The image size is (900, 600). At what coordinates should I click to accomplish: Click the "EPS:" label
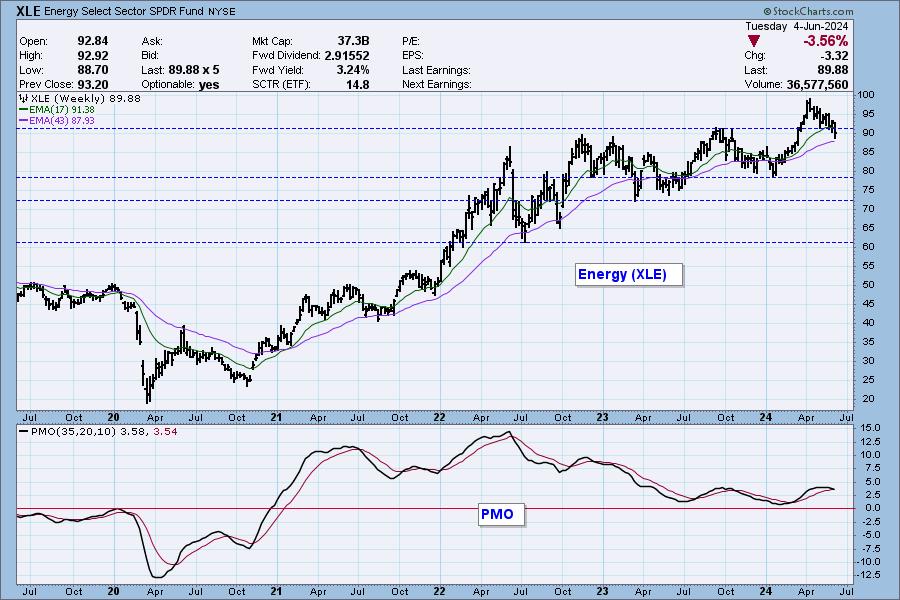[413, 56]
